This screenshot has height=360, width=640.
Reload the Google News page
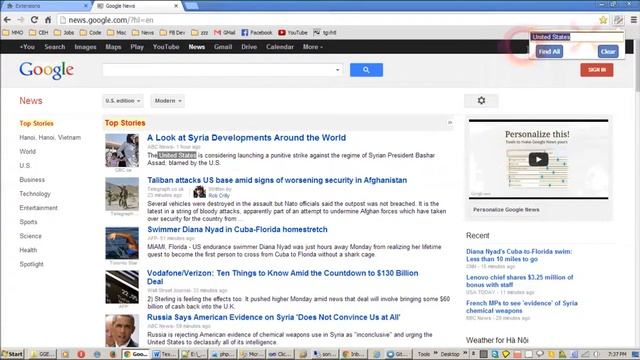pos(34,20)
